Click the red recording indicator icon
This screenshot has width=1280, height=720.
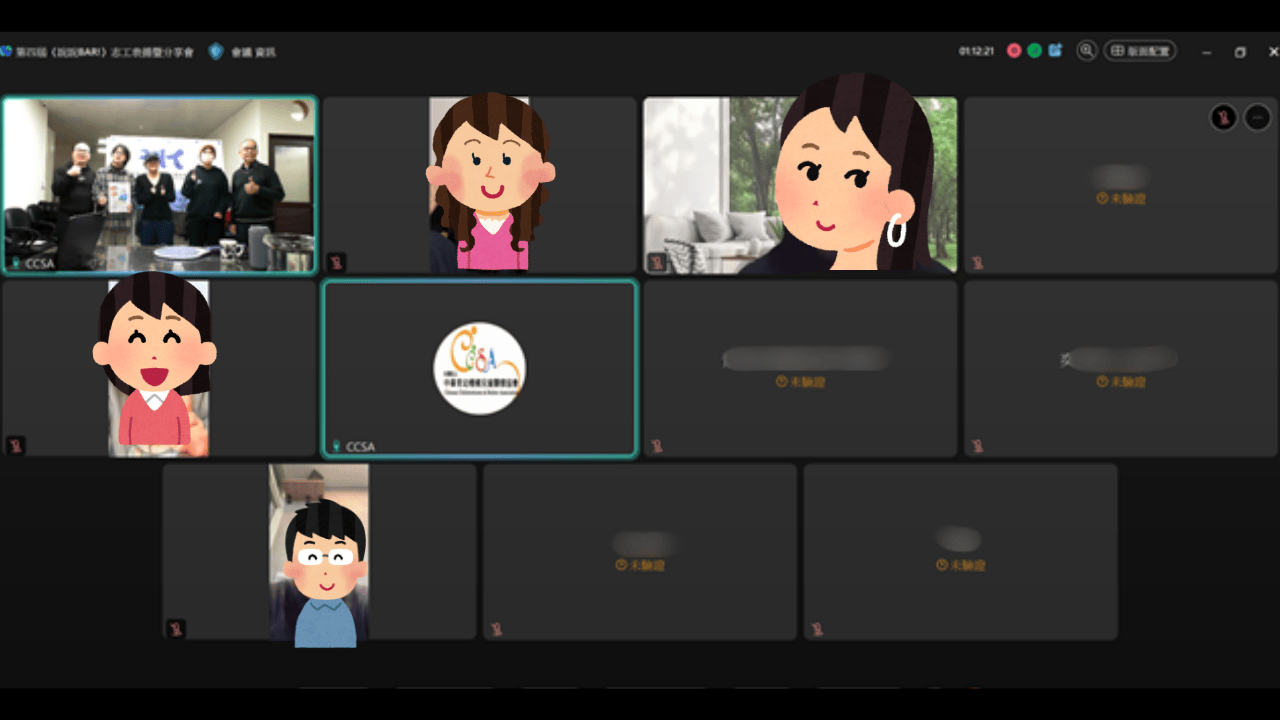point(1014,51)
